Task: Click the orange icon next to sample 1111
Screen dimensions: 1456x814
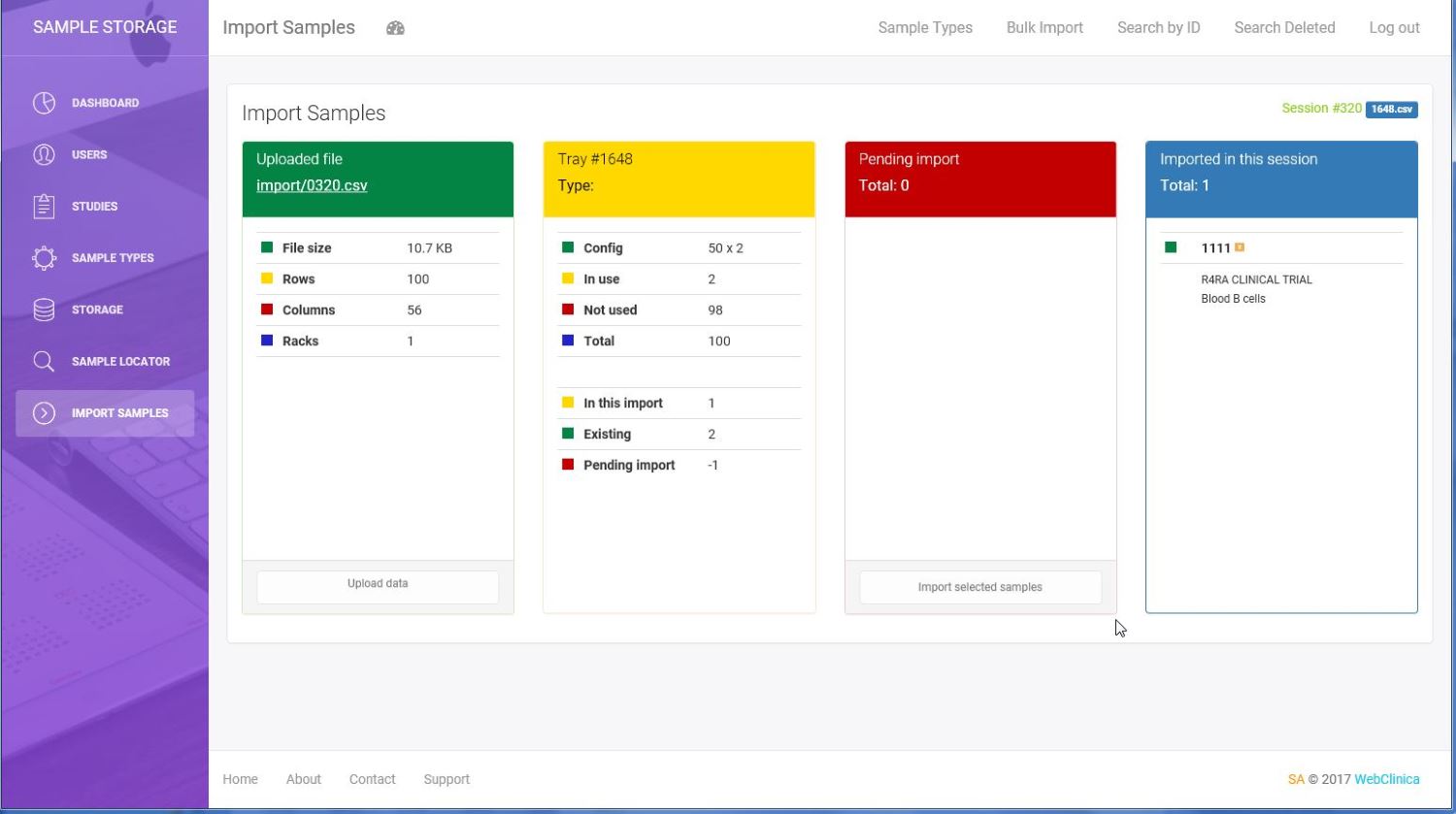Action: tap(1240, 247)
